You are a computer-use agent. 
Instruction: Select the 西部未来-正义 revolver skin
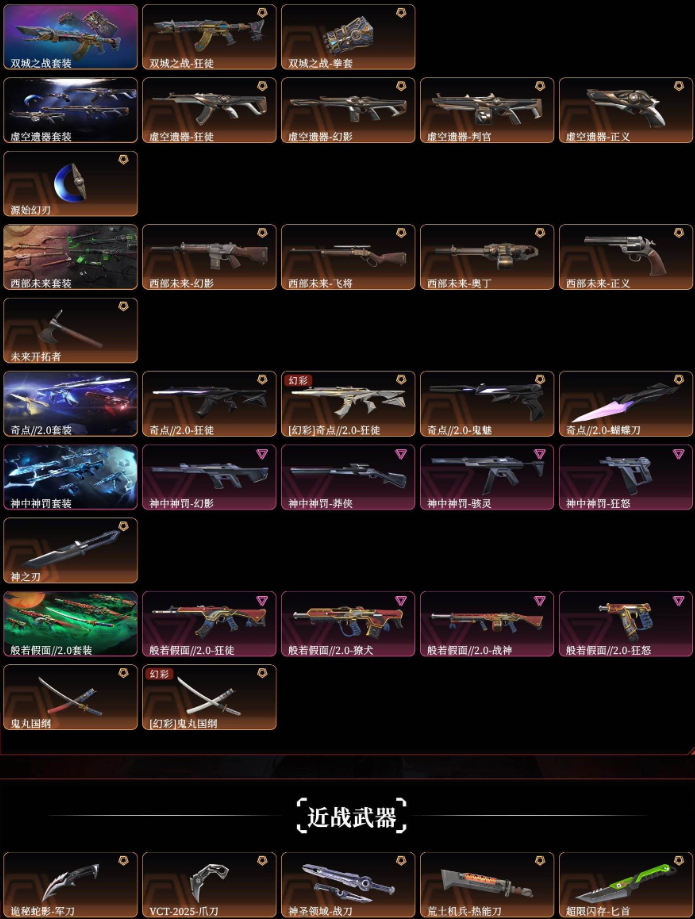(626, 257)
